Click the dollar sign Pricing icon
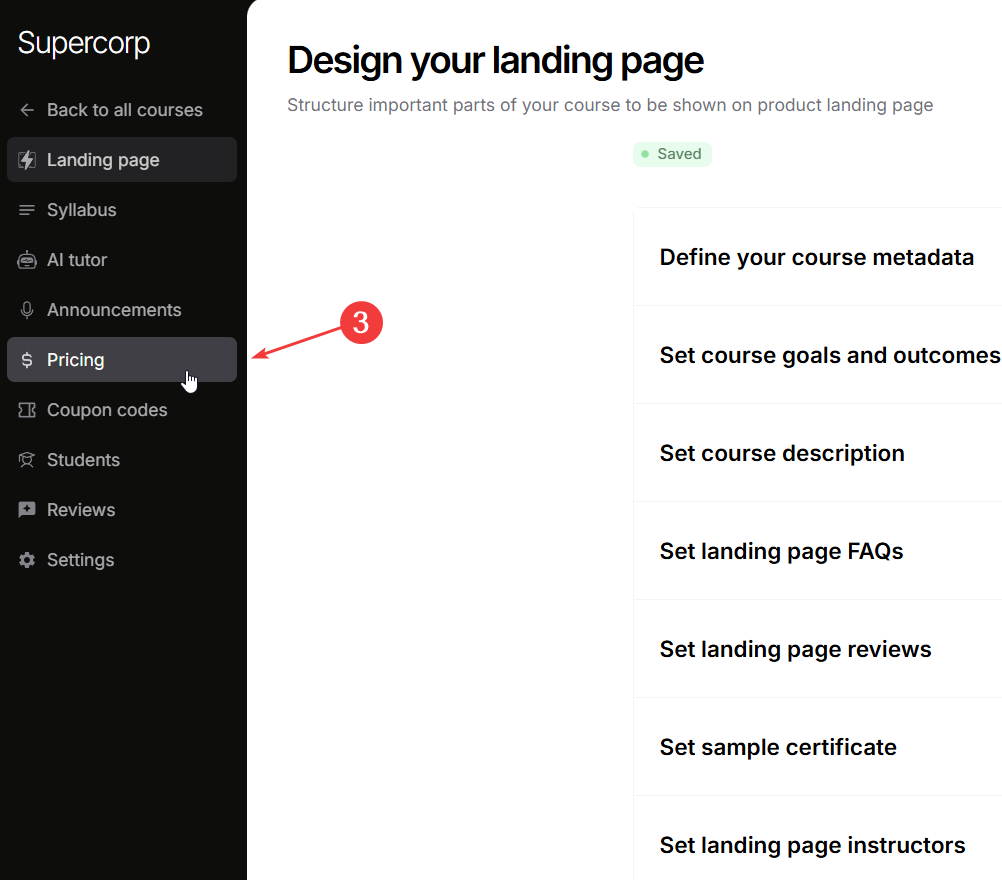Image resolution: width=1002 pixels, height=880 pixels. coord(27,360)
